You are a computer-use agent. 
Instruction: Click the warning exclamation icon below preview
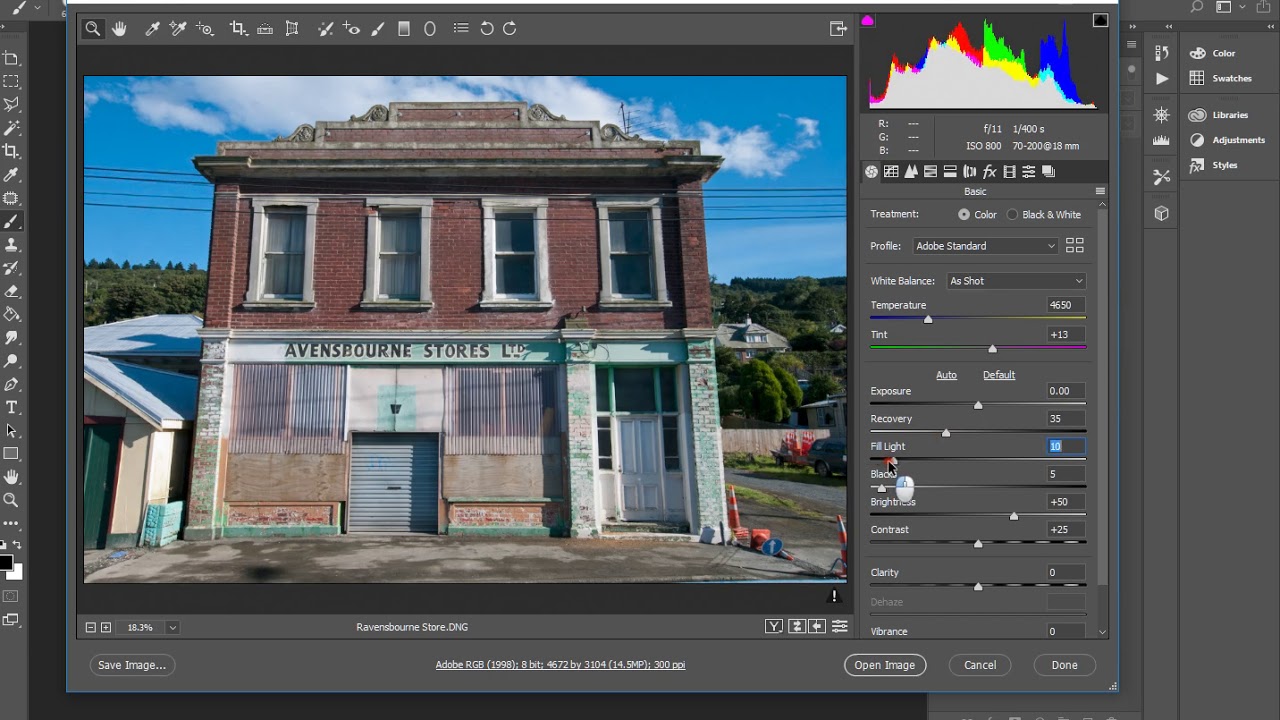click(x=834, y=596)
